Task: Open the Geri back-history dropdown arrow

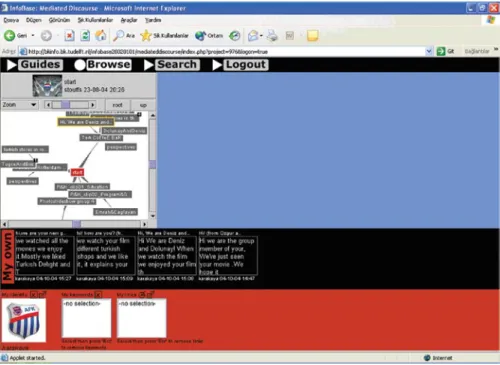Action: [33, 35]
